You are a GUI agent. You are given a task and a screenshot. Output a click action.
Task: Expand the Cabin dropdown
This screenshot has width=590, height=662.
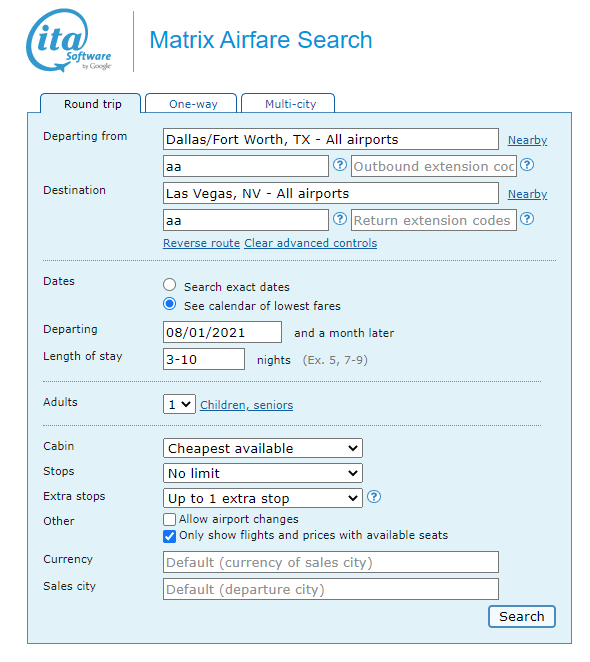263,448
